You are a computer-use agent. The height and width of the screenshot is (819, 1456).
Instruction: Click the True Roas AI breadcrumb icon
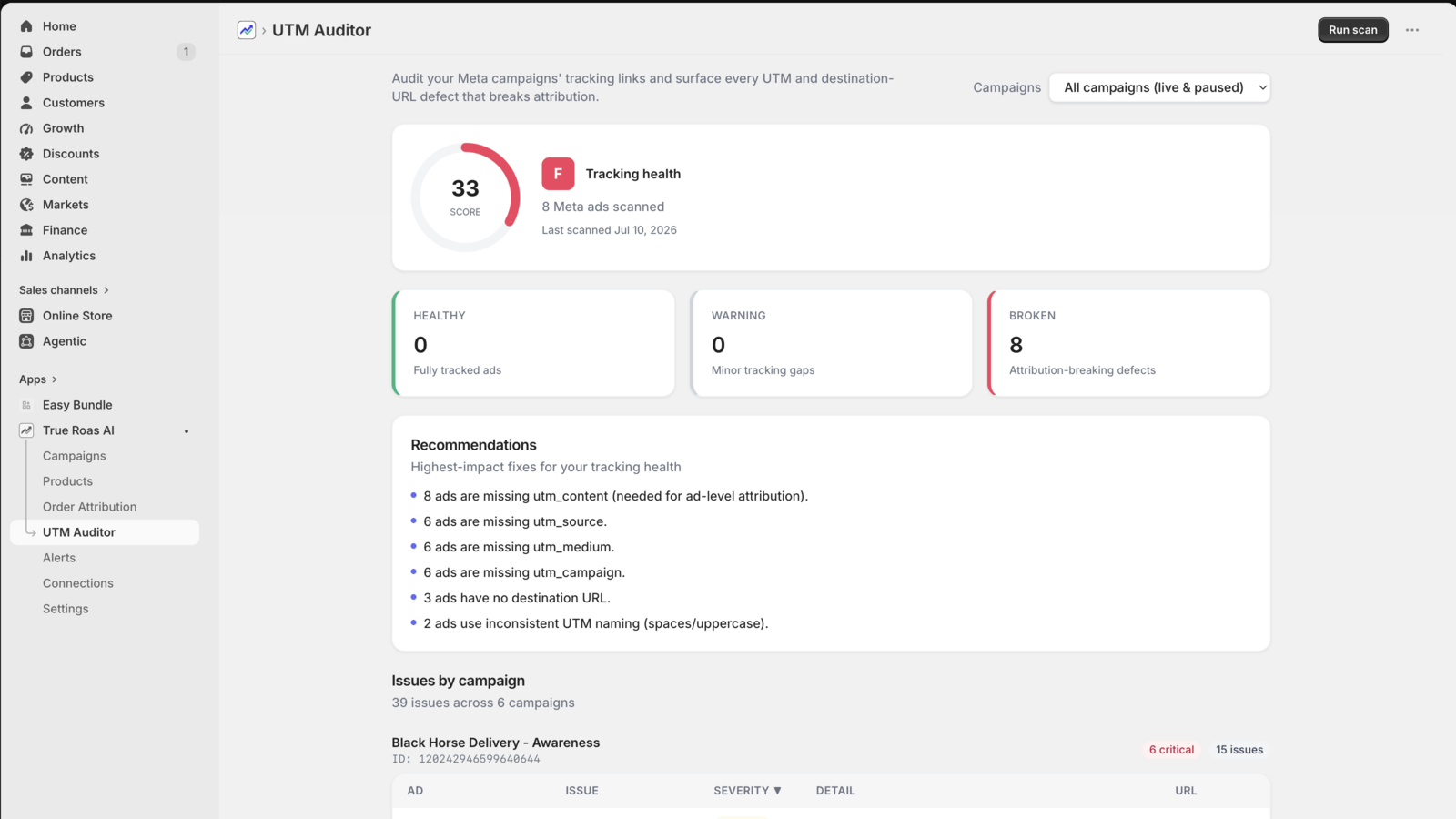point(247,30)
